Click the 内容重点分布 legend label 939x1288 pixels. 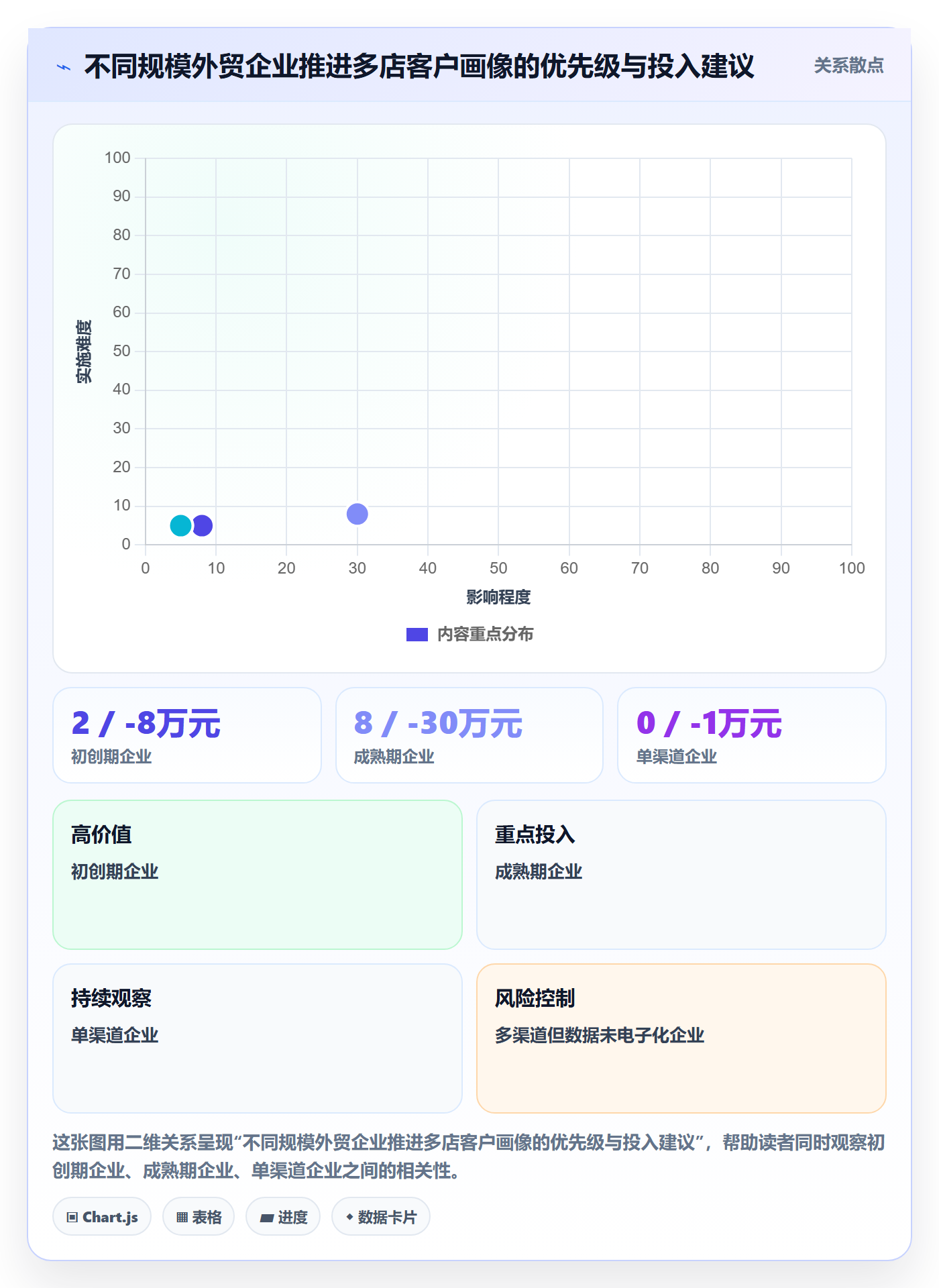[x=485, y=634]
